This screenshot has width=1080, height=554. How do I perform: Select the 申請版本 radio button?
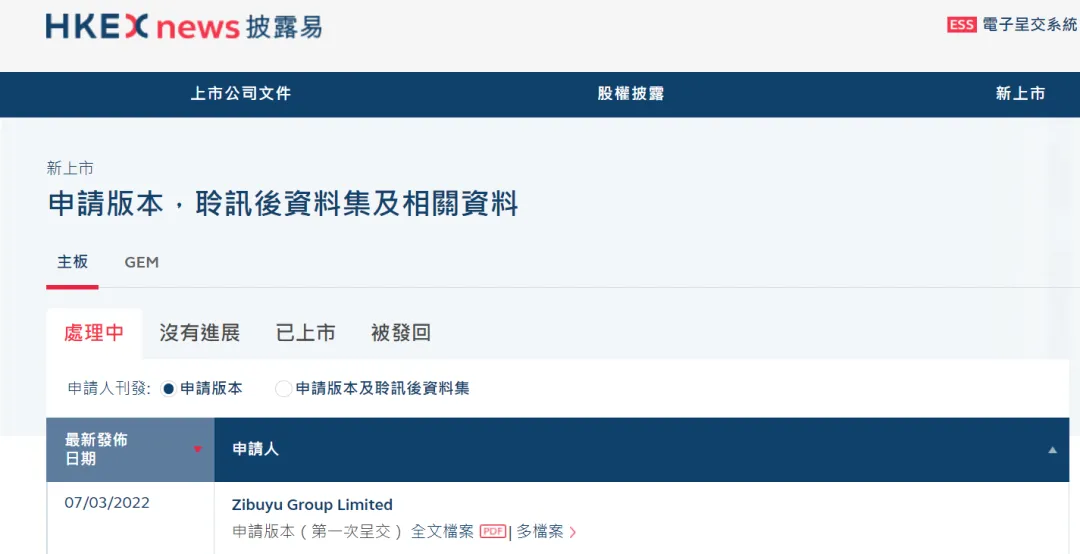click(x=168, y=389)
